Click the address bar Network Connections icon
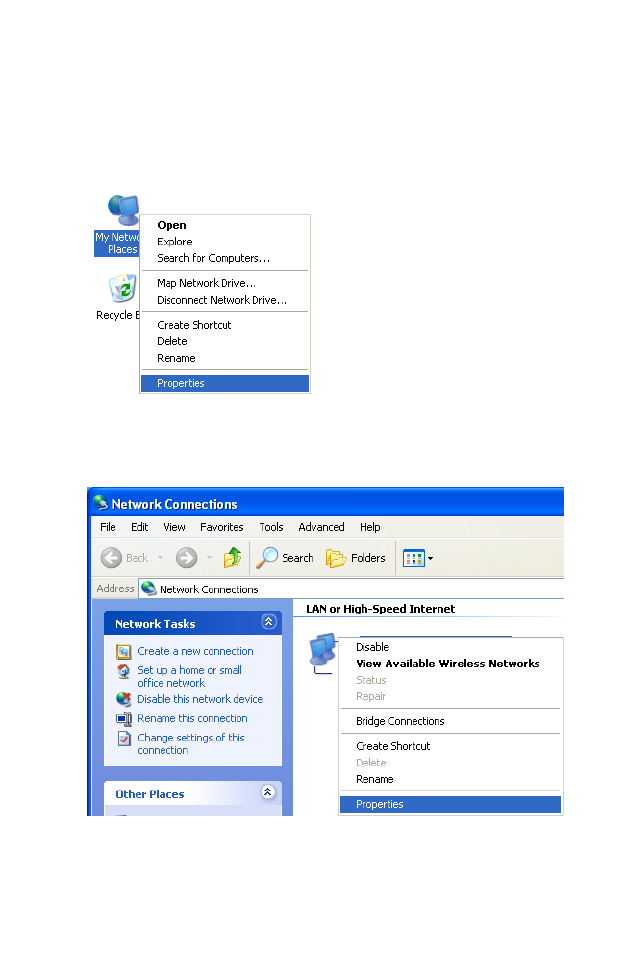 [x=148, y=588]
